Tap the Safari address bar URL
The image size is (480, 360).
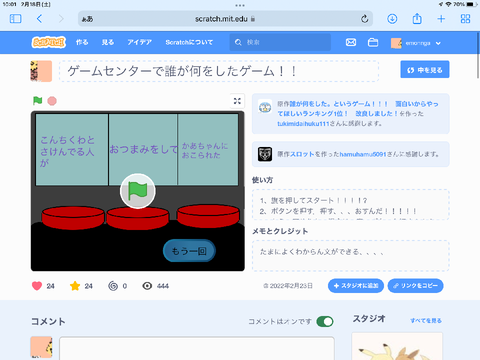tap(221, 19)
